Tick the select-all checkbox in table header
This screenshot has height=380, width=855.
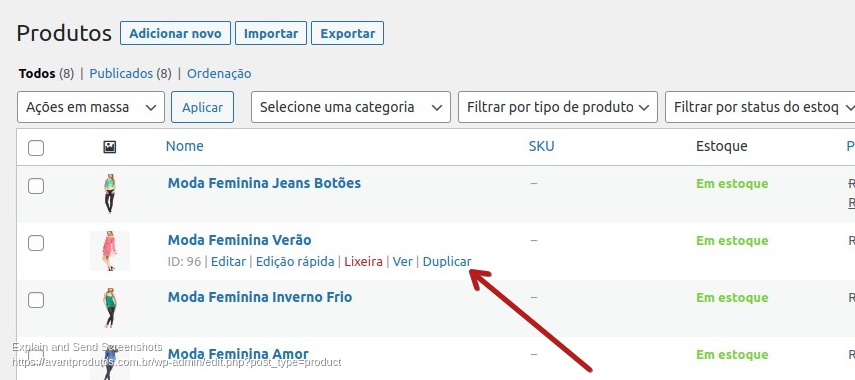(x=36, y=148)
